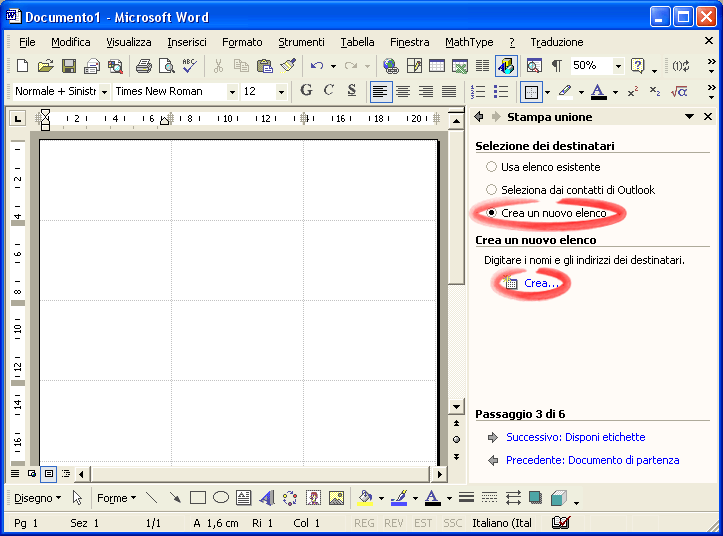This screenshot has height=536, width=723.
Task: Click the Fill Color paint bucket swatch
Action: tap(365, 498)
